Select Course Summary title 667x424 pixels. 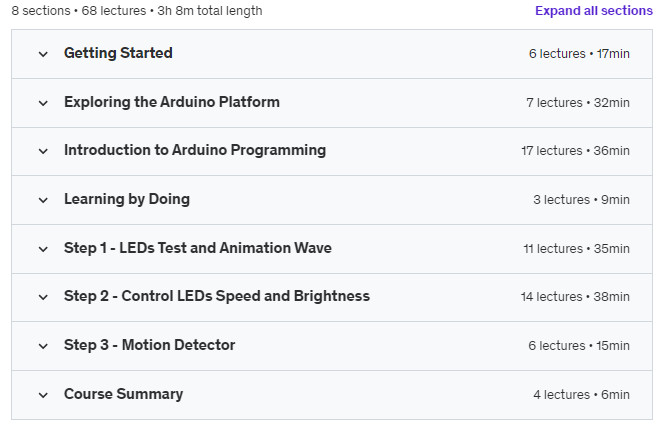click(123, 394)
